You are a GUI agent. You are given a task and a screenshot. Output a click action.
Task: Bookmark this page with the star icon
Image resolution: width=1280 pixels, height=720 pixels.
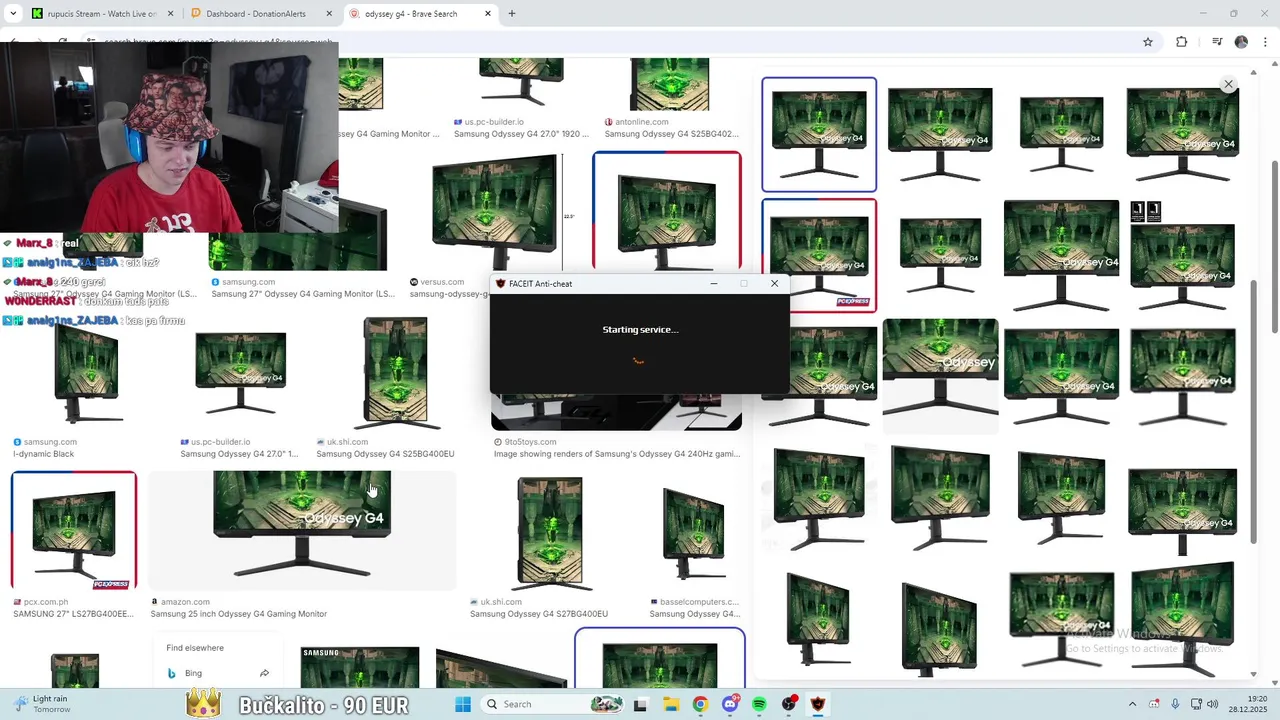[1148, 42]
